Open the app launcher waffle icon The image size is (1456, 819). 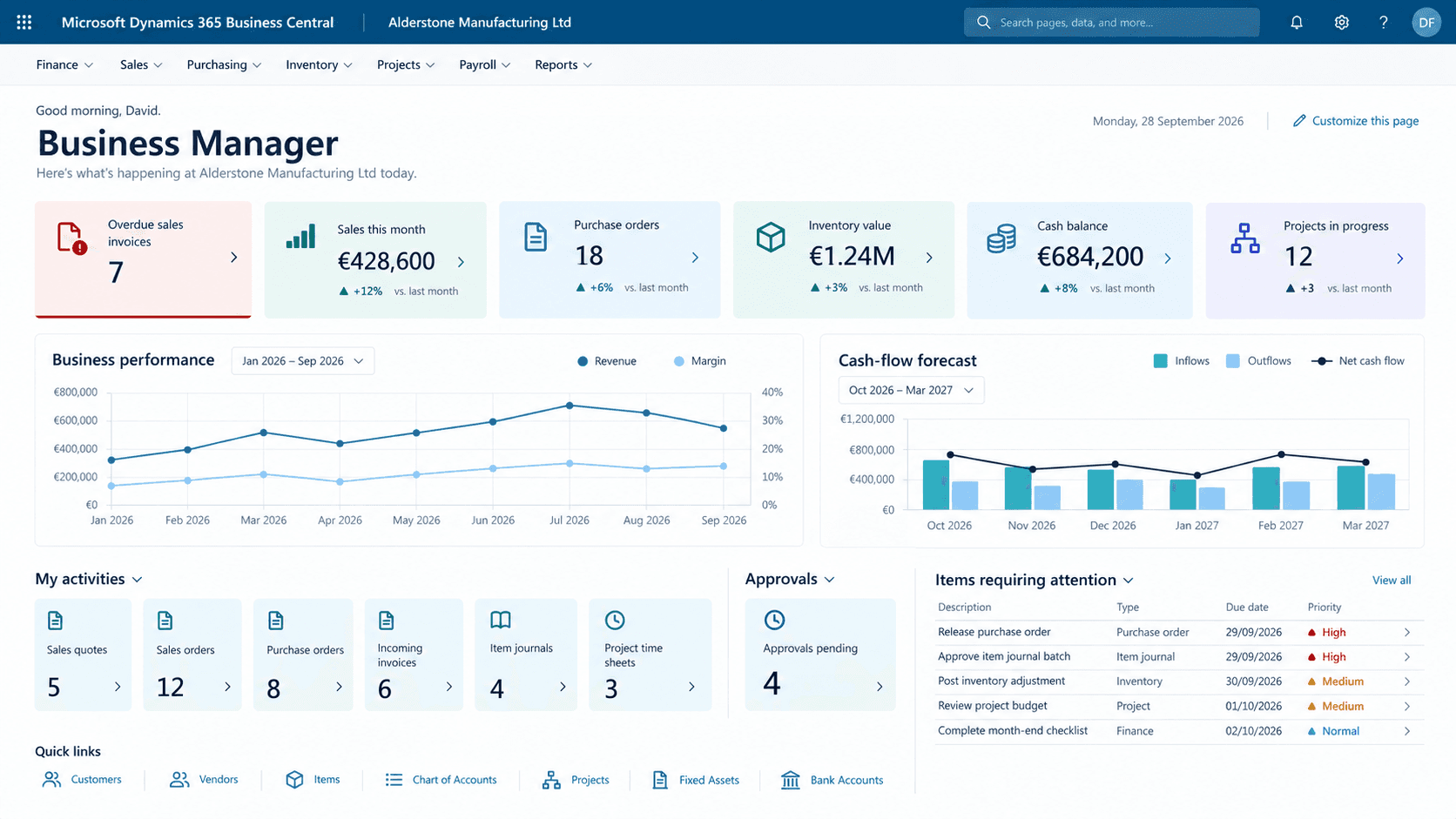(x=24, y=23)
